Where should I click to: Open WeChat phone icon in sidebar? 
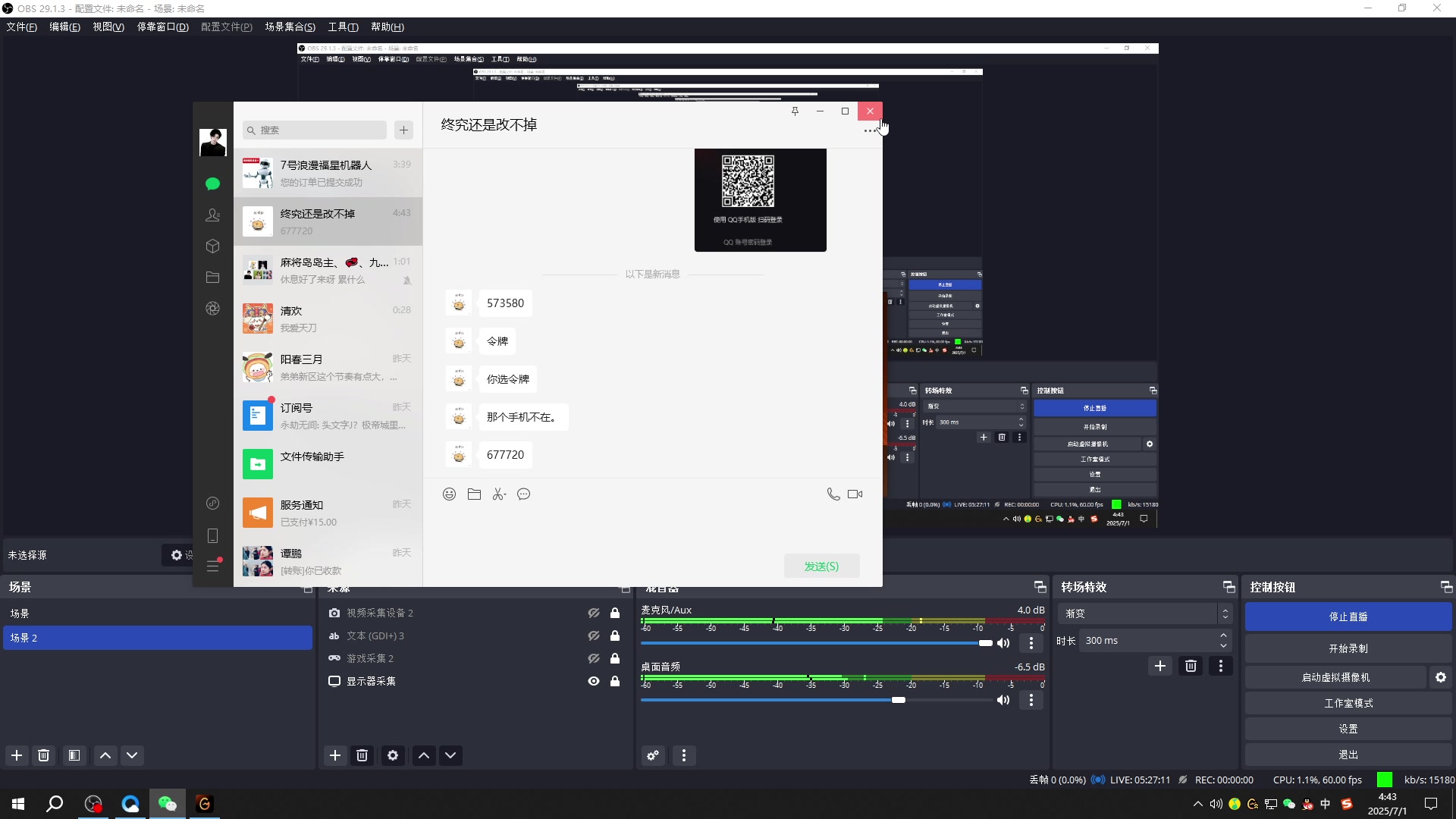(212, 535)
